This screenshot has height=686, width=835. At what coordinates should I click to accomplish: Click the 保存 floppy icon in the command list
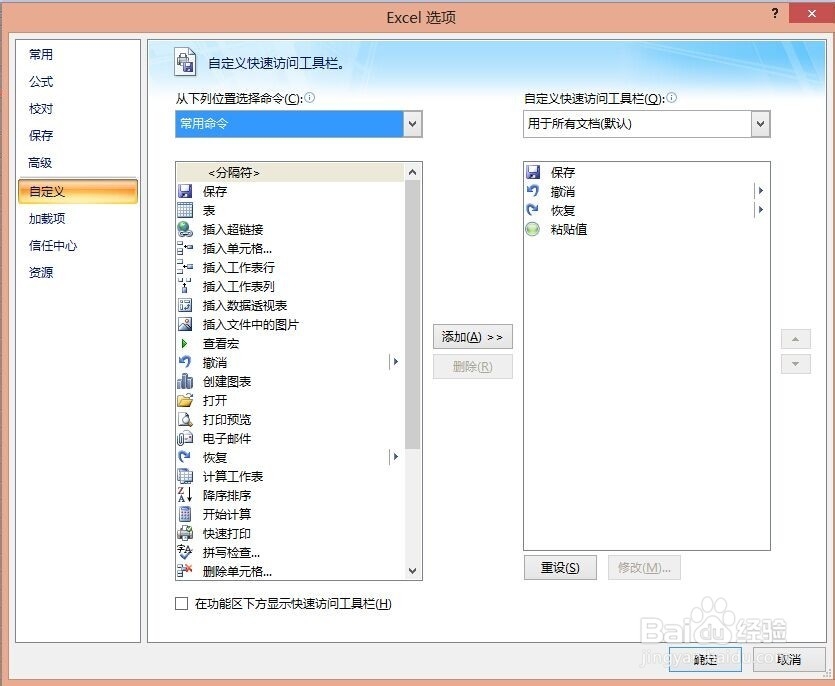tap(185, 191)
